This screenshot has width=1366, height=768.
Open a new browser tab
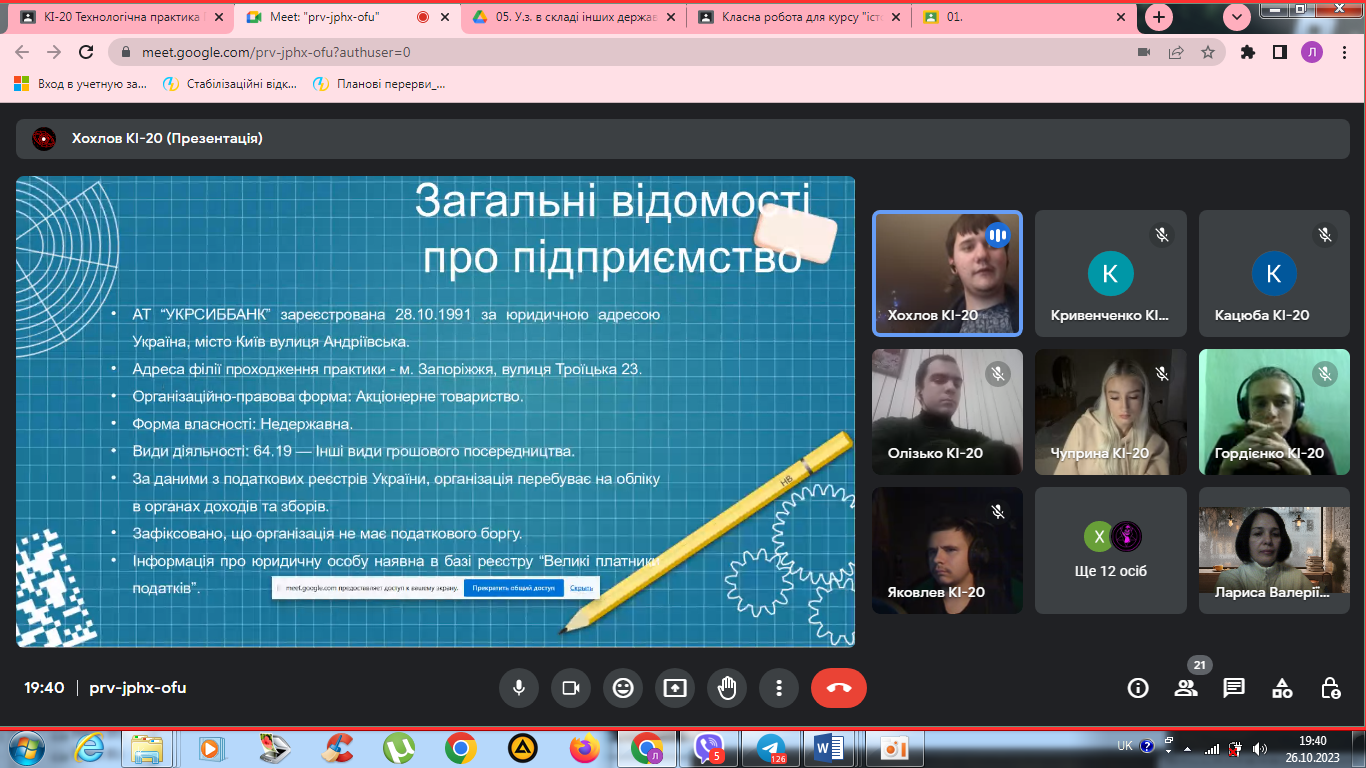pos(1159,17)
